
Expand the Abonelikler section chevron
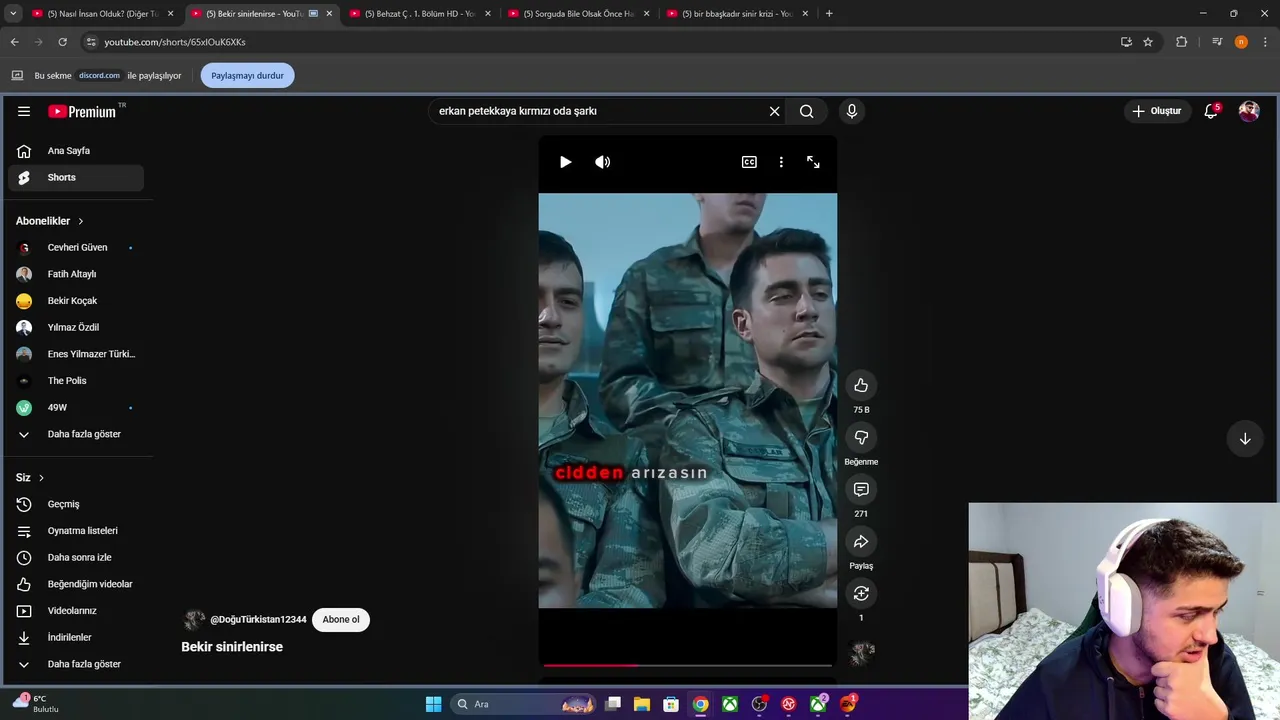pos(81,221)
